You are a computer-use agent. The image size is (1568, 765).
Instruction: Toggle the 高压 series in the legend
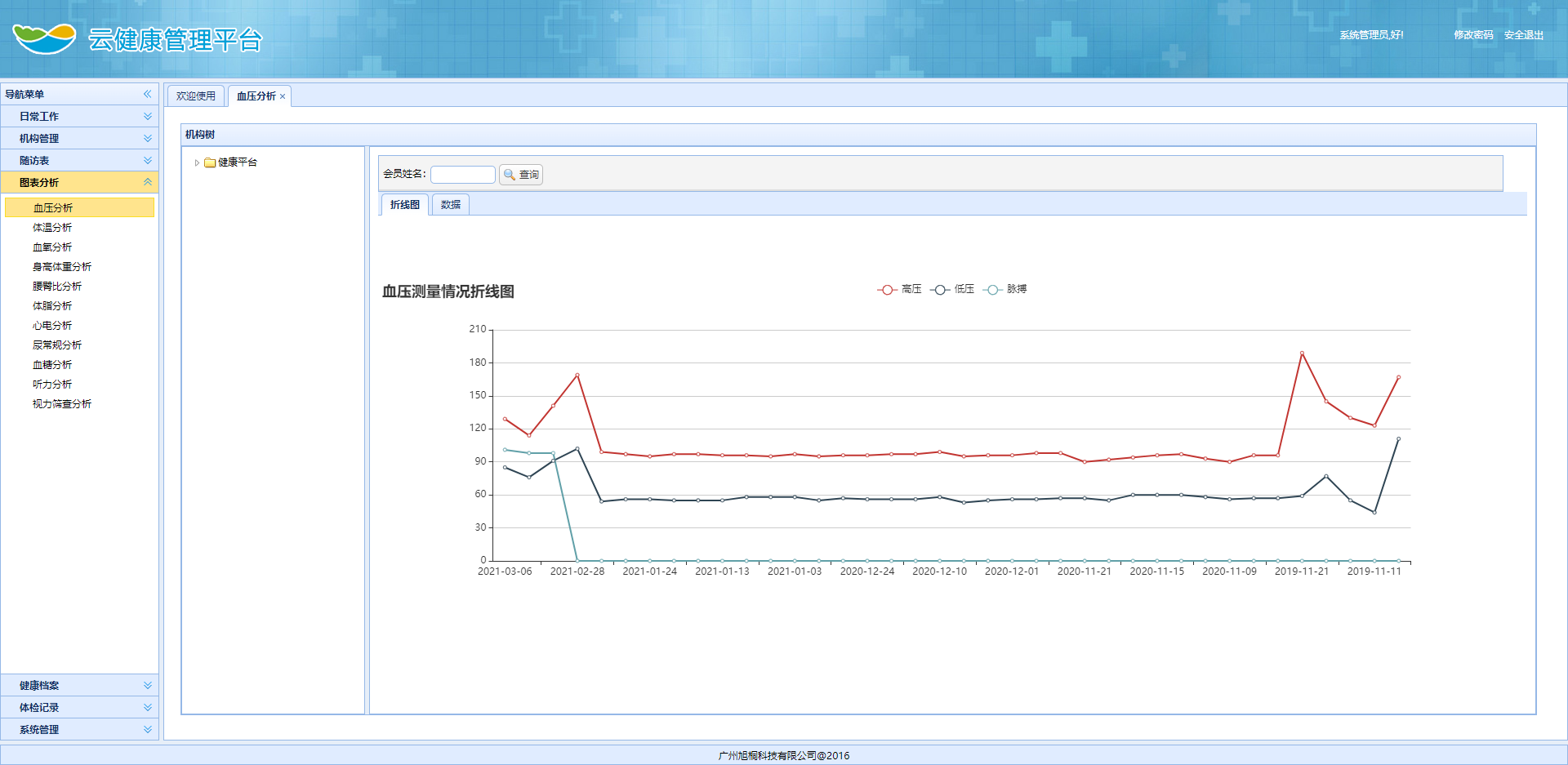(899, 289)
